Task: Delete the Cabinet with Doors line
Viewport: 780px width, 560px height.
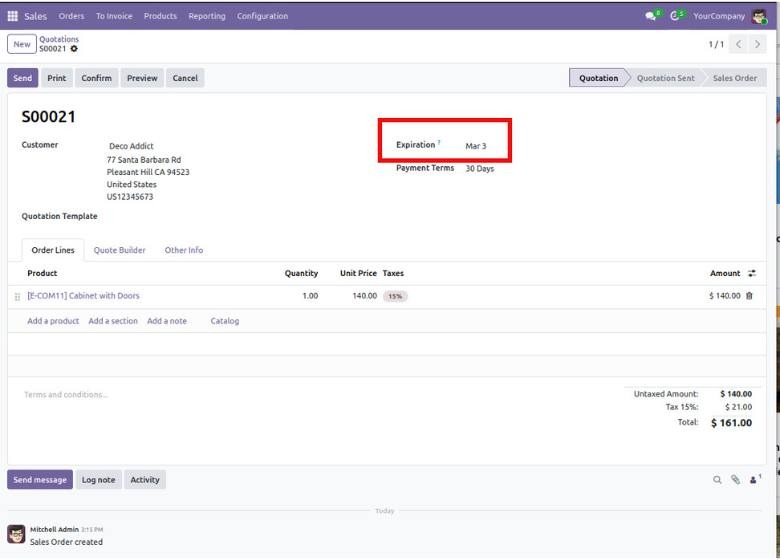Action: (x=749, y=296)
